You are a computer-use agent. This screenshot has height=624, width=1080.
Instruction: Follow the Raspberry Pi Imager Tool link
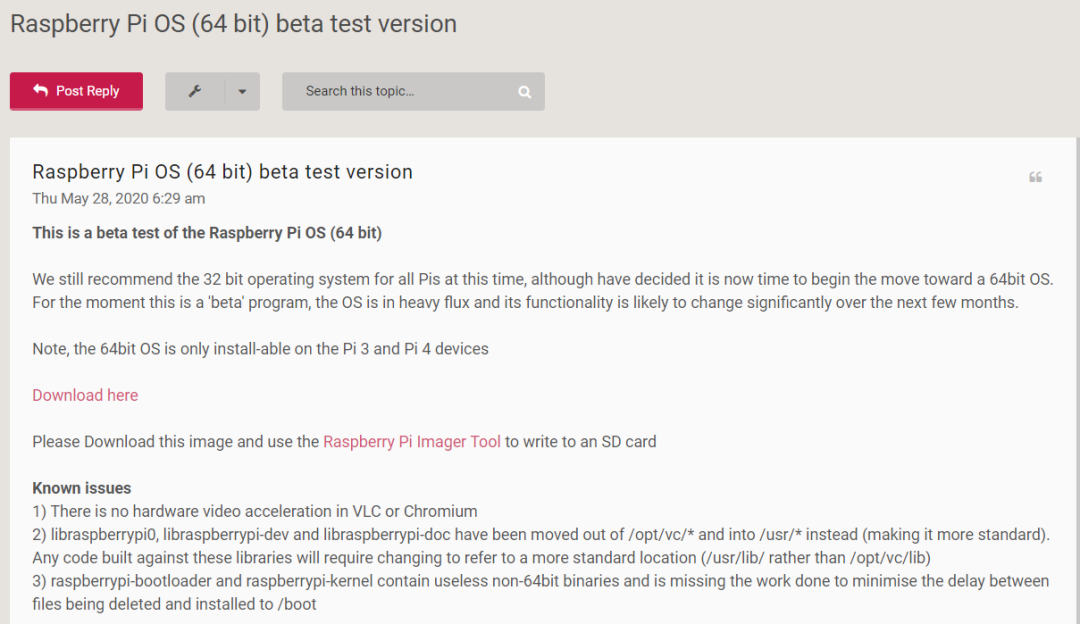pyautogui.click(x=412, y=441)
